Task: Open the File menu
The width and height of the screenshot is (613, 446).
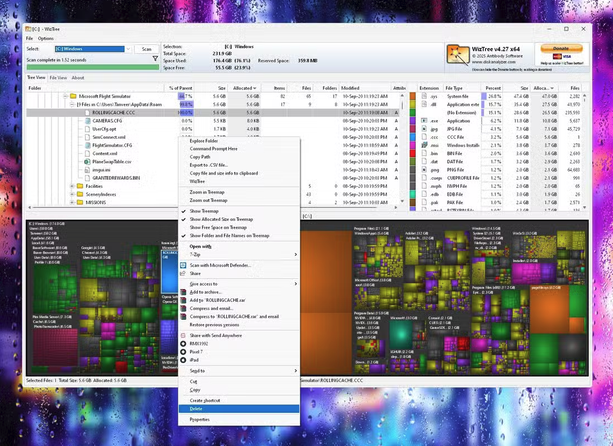Action: (x=29, y=38)
